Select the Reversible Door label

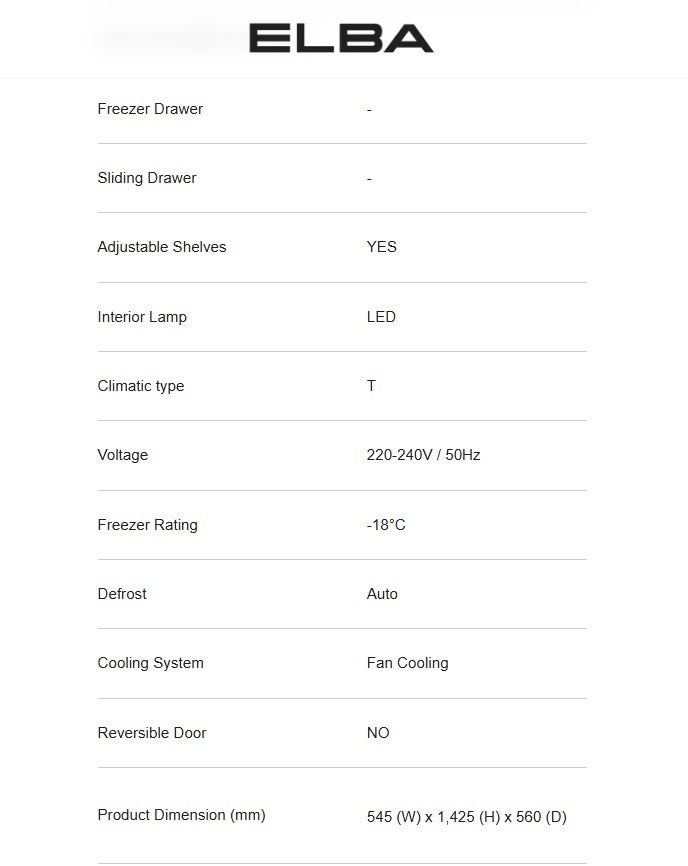pos(152,733)
